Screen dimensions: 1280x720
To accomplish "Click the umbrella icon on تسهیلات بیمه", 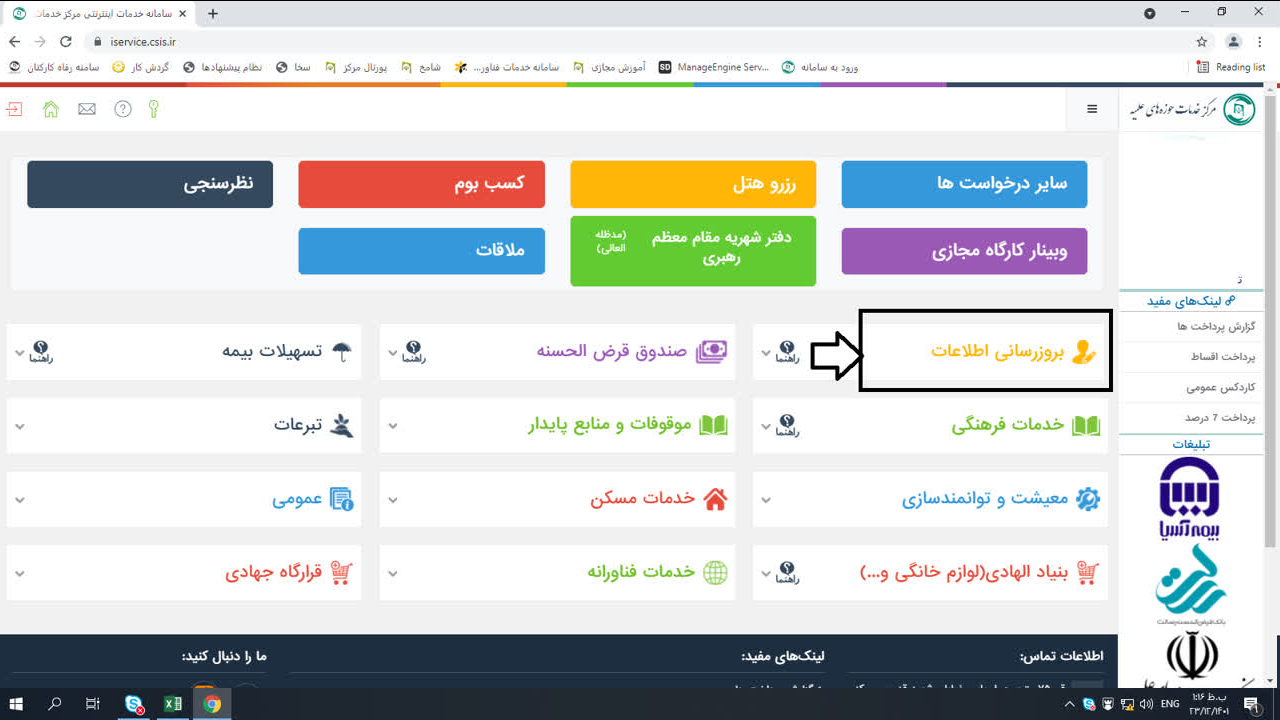I will [340, 350].
